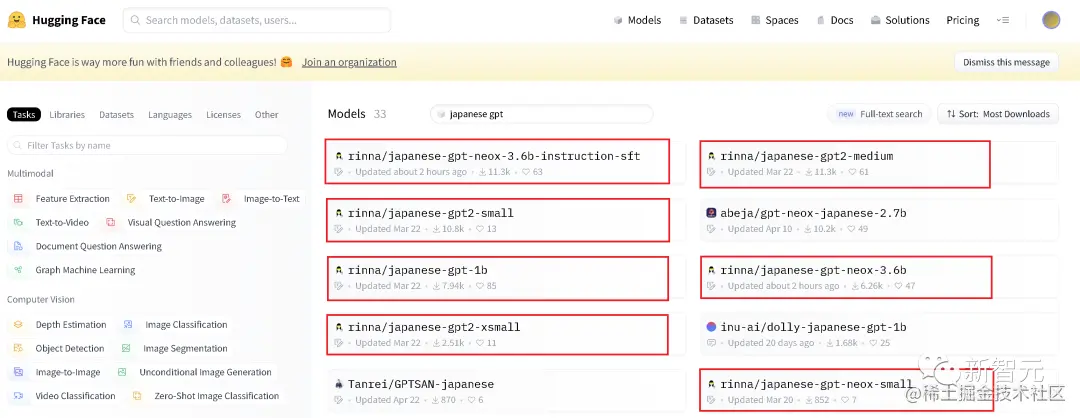Viewport: 1080px width, 418px height.
Task: Open rinna/japanese-gpt-1b model card
Action: tap(505, 277)
